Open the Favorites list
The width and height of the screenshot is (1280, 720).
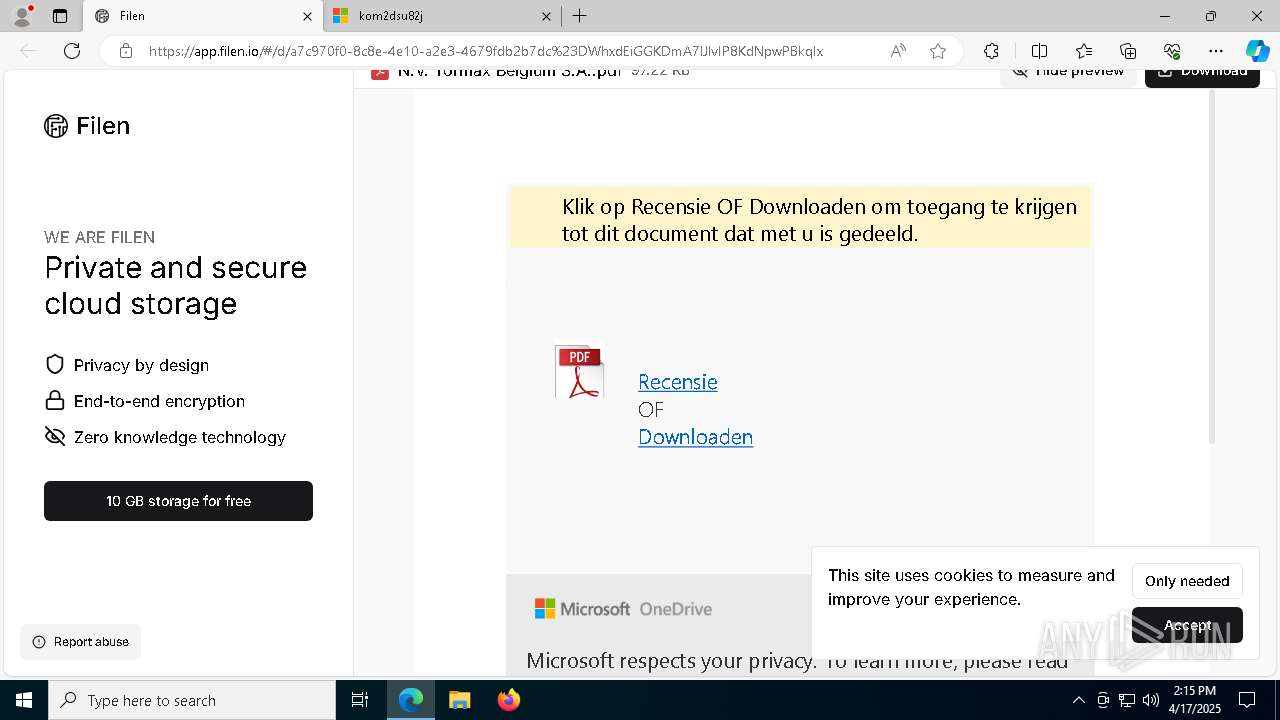click(x=1084, y=51)
